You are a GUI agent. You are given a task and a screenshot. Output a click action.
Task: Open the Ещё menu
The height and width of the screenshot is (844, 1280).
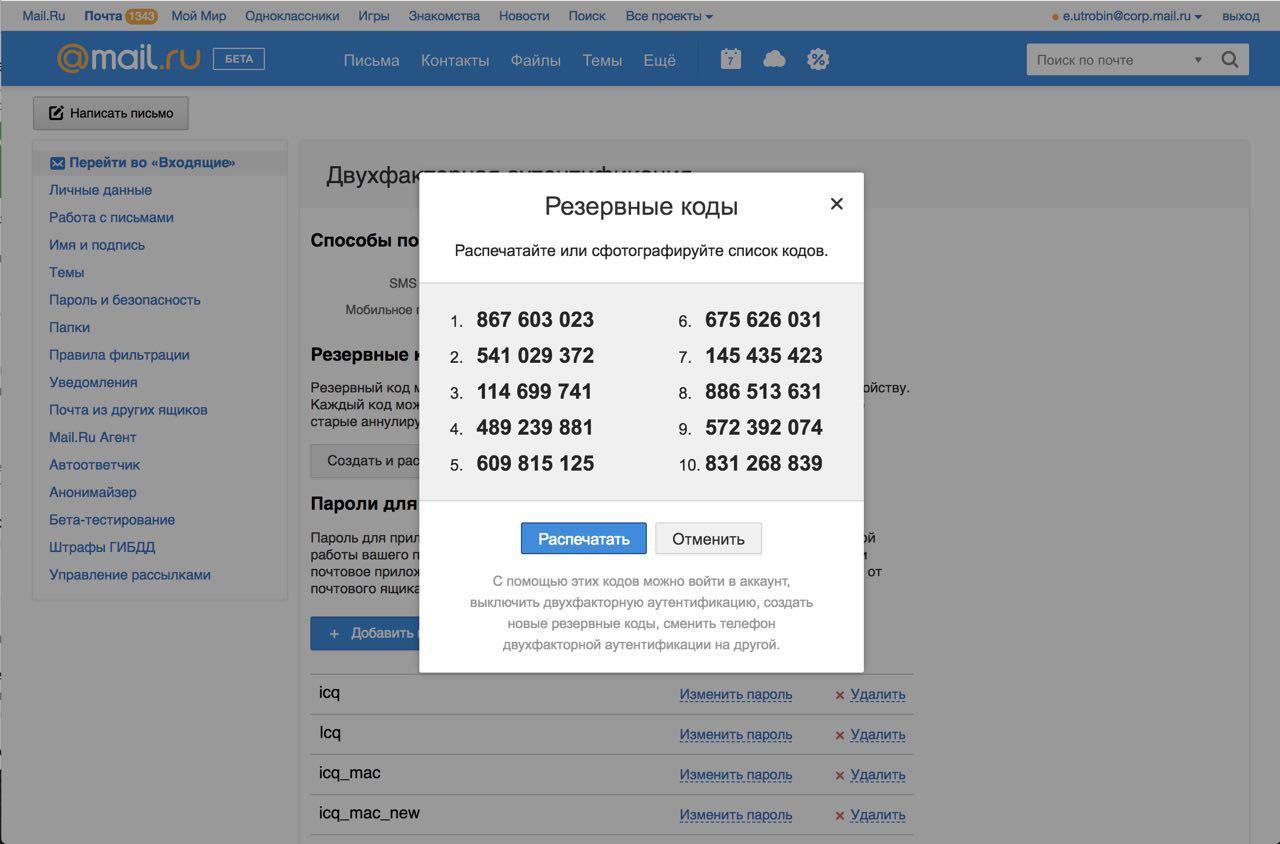tap(658, 60)
